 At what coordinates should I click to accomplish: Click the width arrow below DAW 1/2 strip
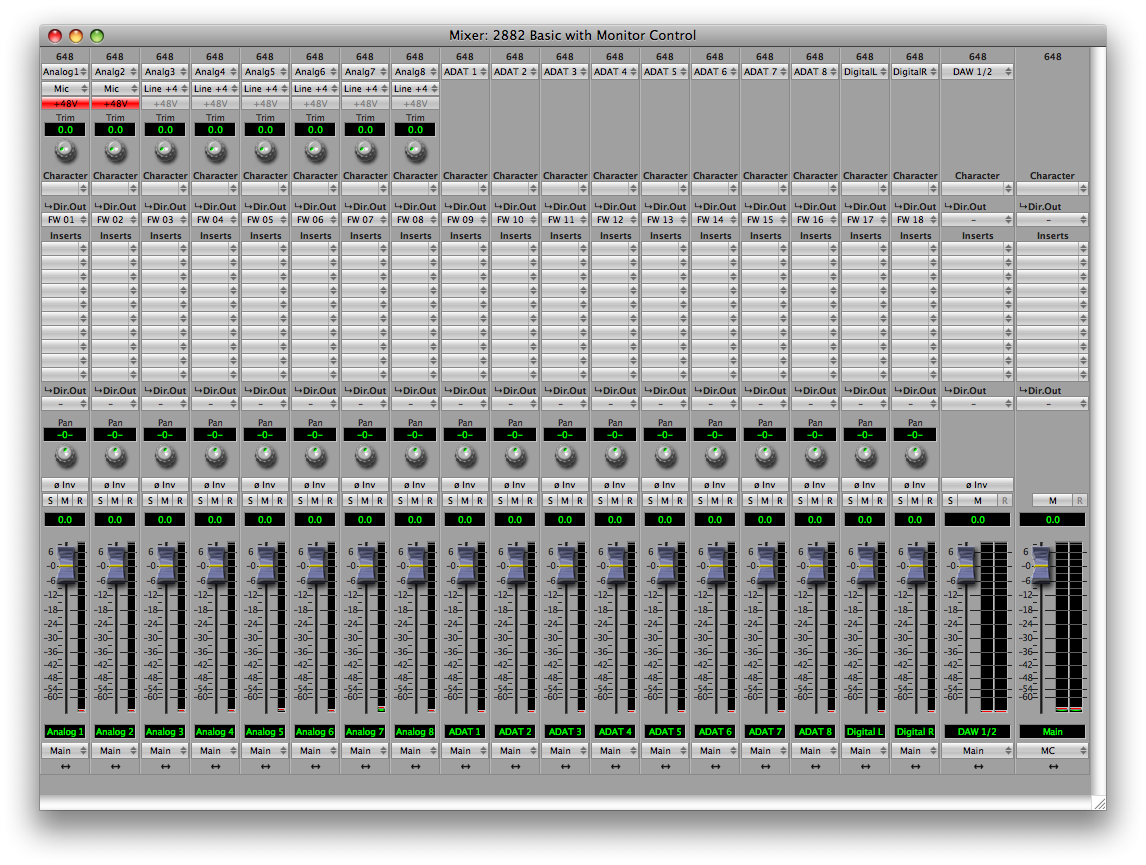[977, 766]
